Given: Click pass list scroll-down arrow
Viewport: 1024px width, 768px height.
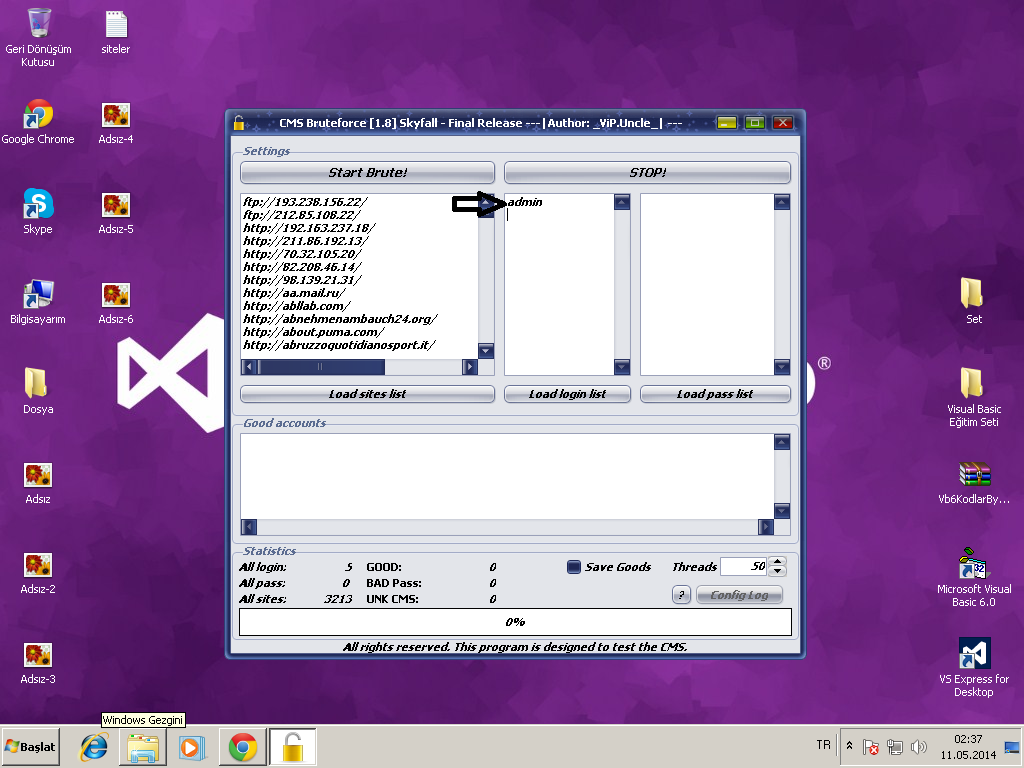Looking at the screenshot, I should click(x=782, y=367).
